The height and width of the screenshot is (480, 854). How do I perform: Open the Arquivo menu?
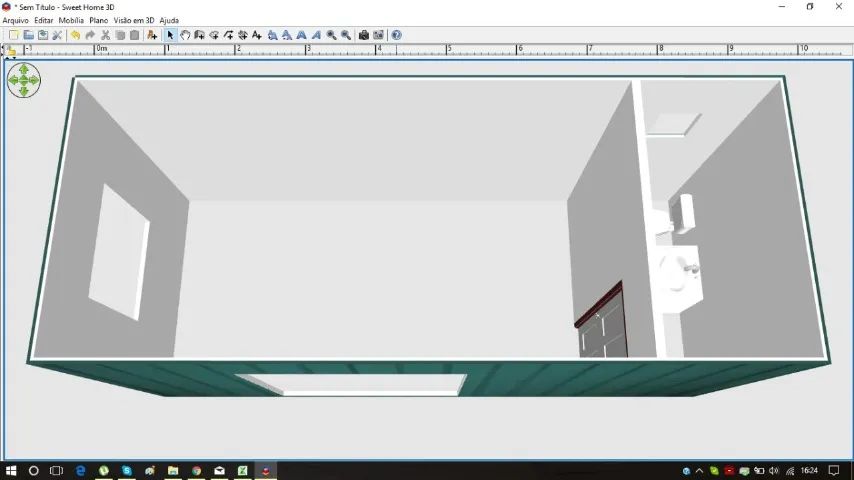click(15, 20)
